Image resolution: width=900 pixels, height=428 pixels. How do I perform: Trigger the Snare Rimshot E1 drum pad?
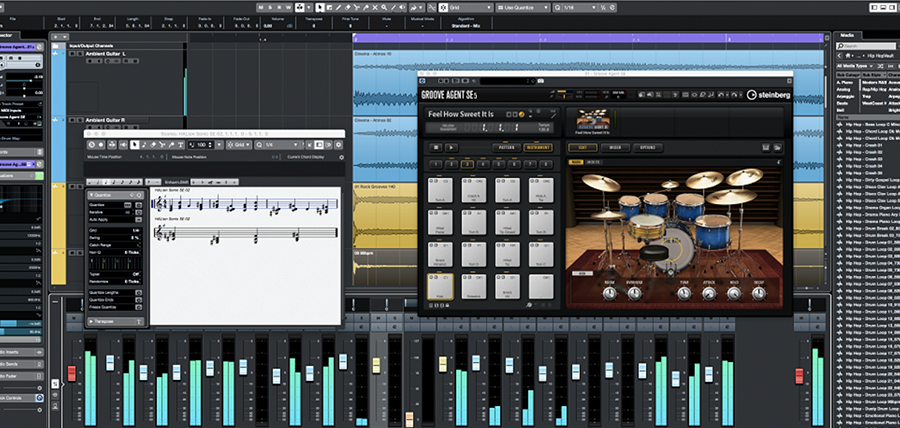pyautogui.click(x=440, y=254)
